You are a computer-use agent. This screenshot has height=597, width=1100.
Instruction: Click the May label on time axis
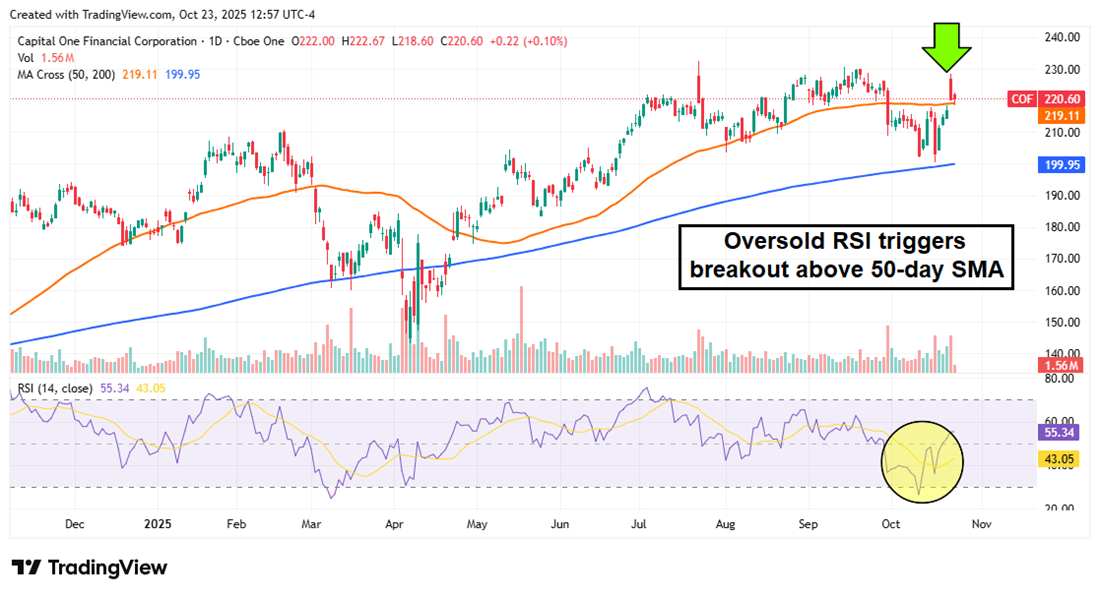coord(477,524)
